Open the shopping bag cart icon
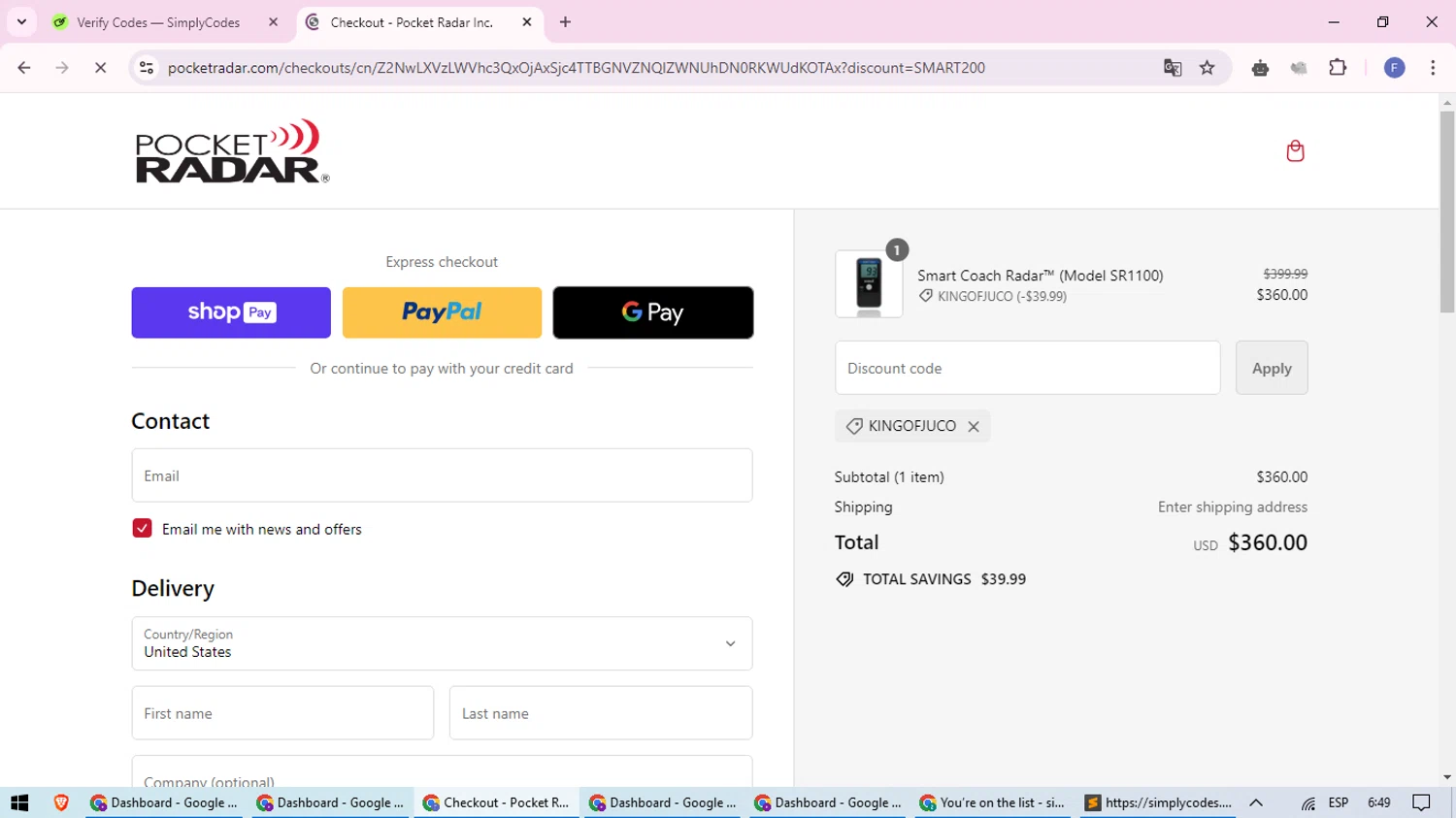1456x818 pixels. point(1295,150)
